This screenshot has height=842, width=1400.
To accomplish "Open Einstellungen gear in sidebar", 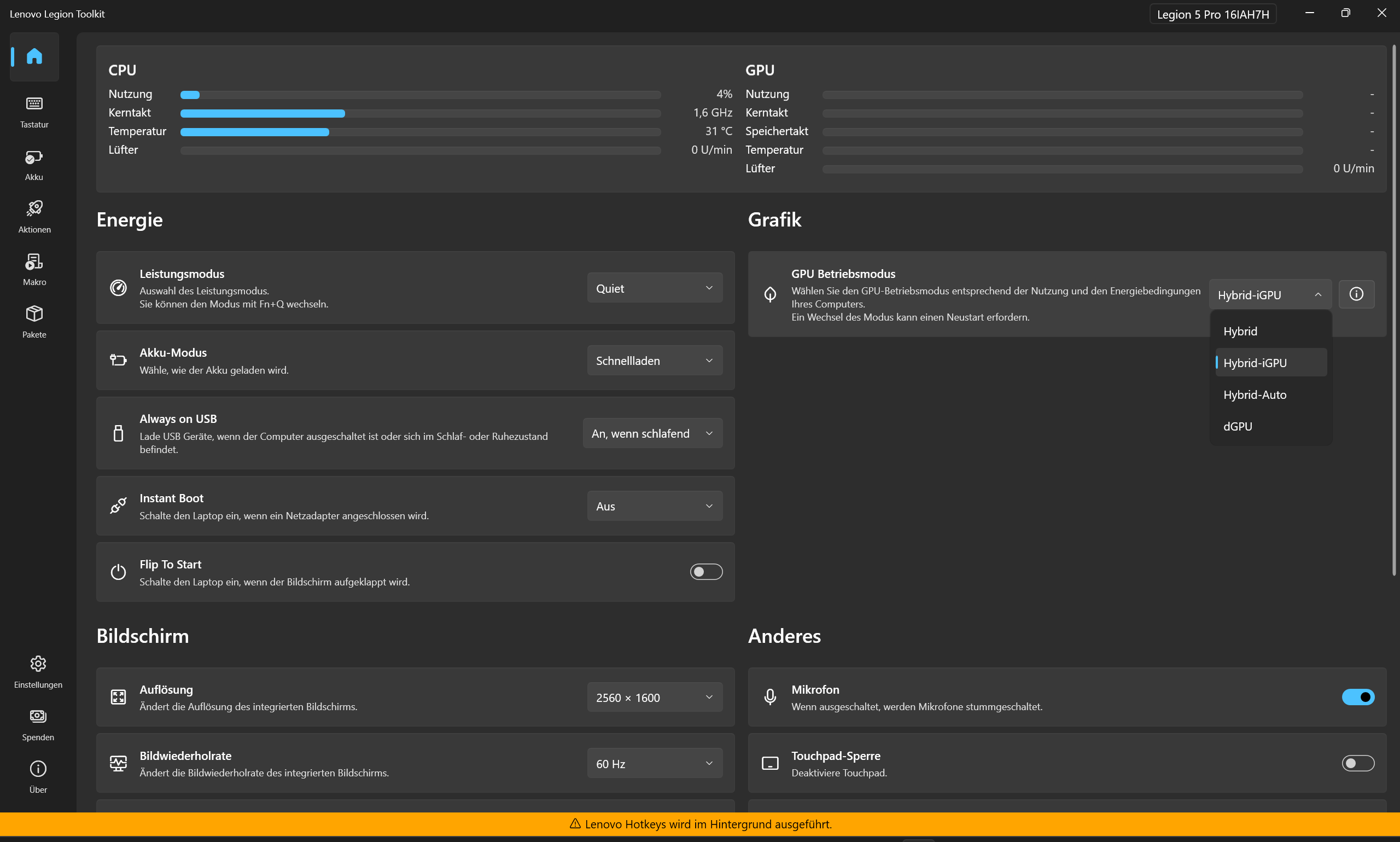I will pyautogui.click(x=38, y=671).
